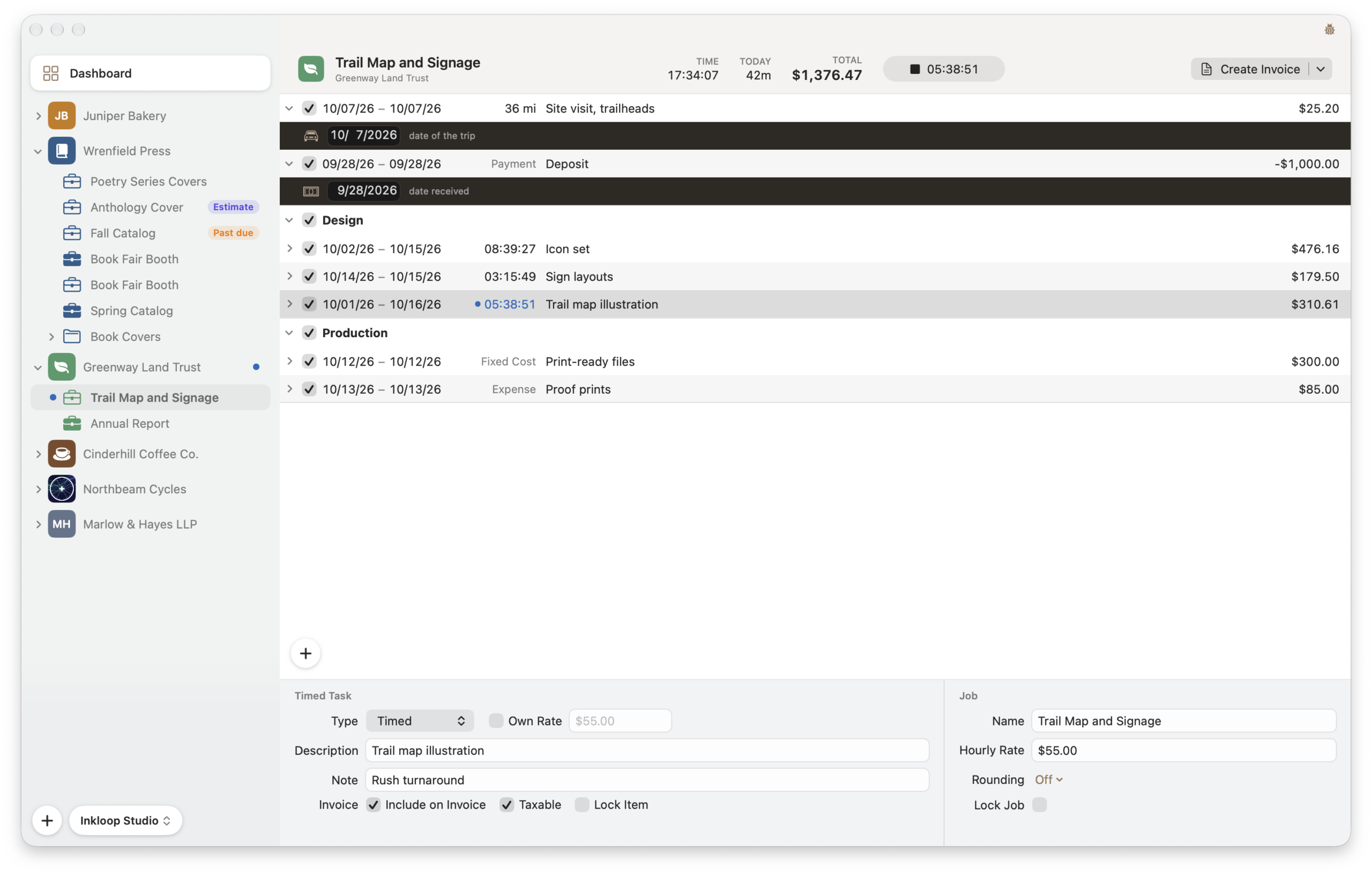Click the bug report icon in title bar
The image size is (1372, 874).
click(x=1329, y=29)
